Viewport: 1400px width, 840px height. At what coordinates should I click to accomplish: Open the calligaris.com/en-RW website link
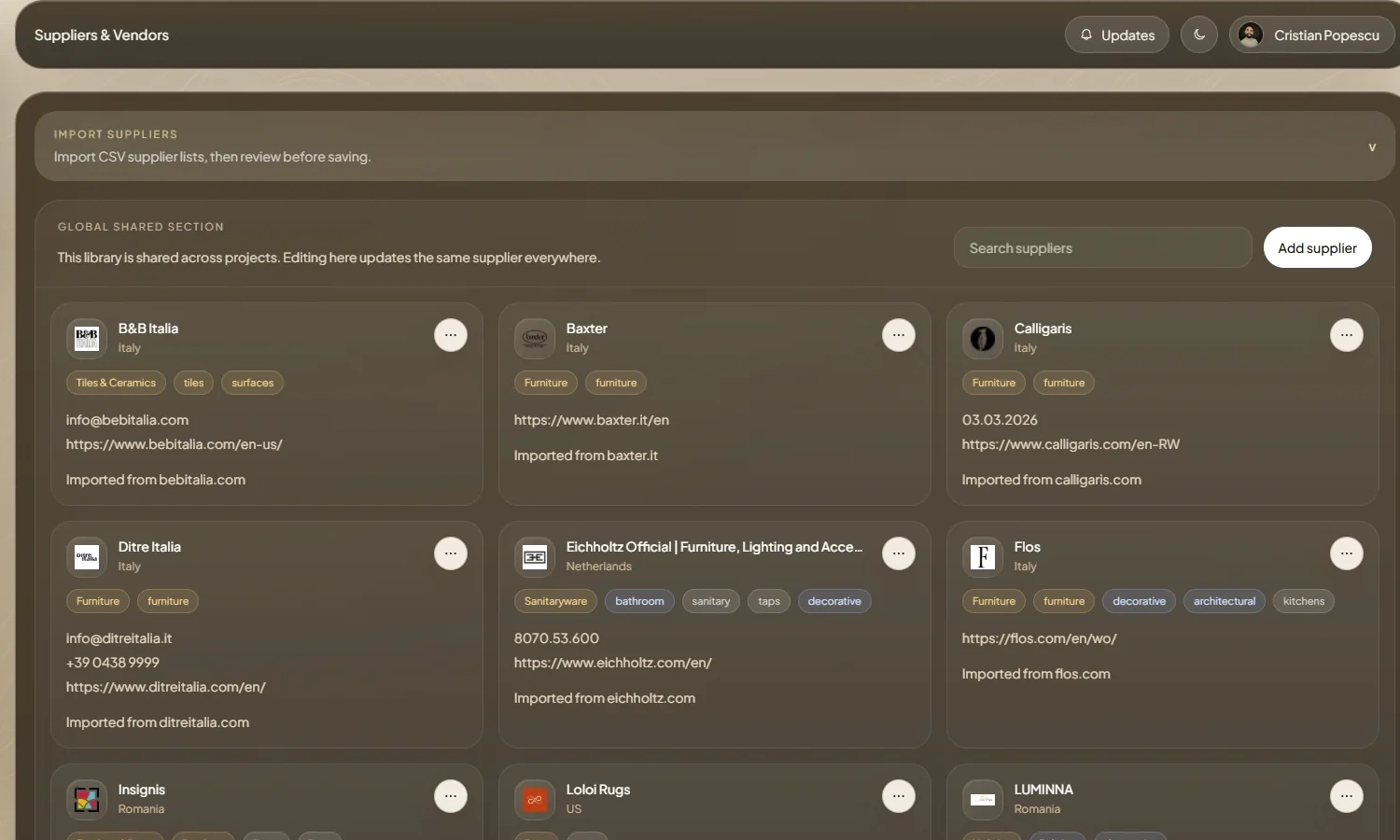pos(1071,444)
